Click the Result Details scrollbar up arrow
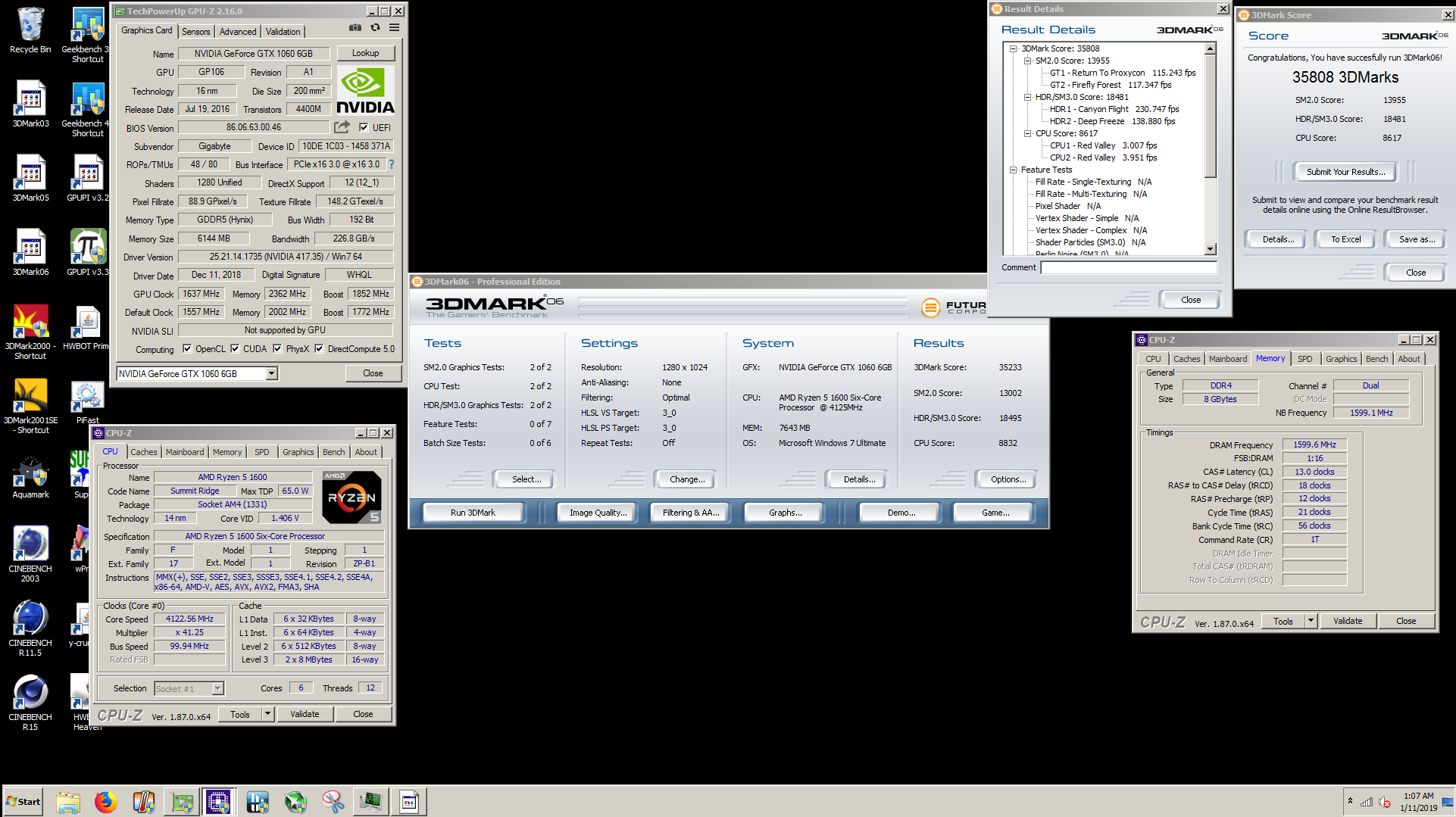This screenshot has width=1456, height=817. tap(1211, 48)
